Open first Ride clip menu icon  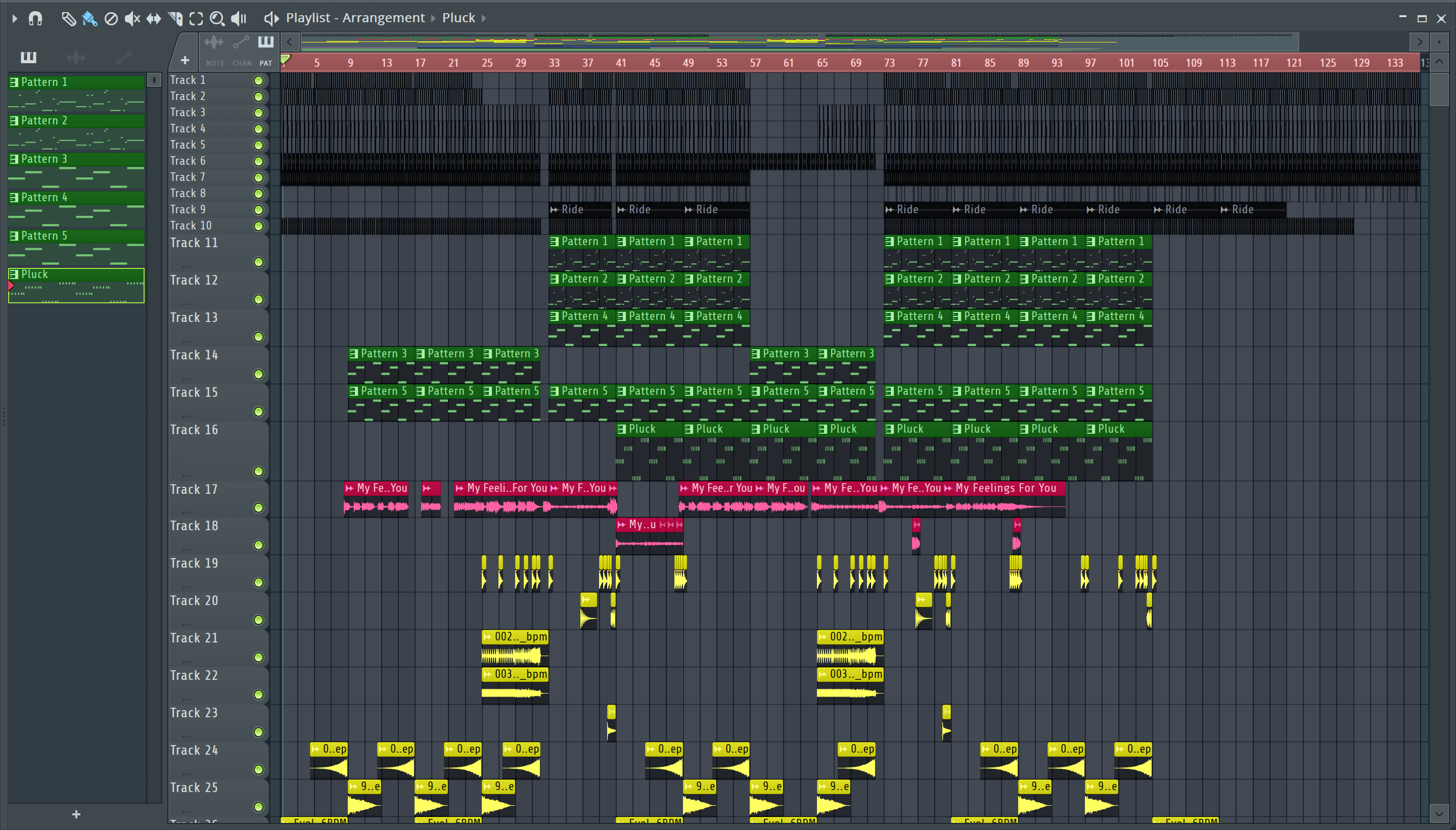(554, 210)
